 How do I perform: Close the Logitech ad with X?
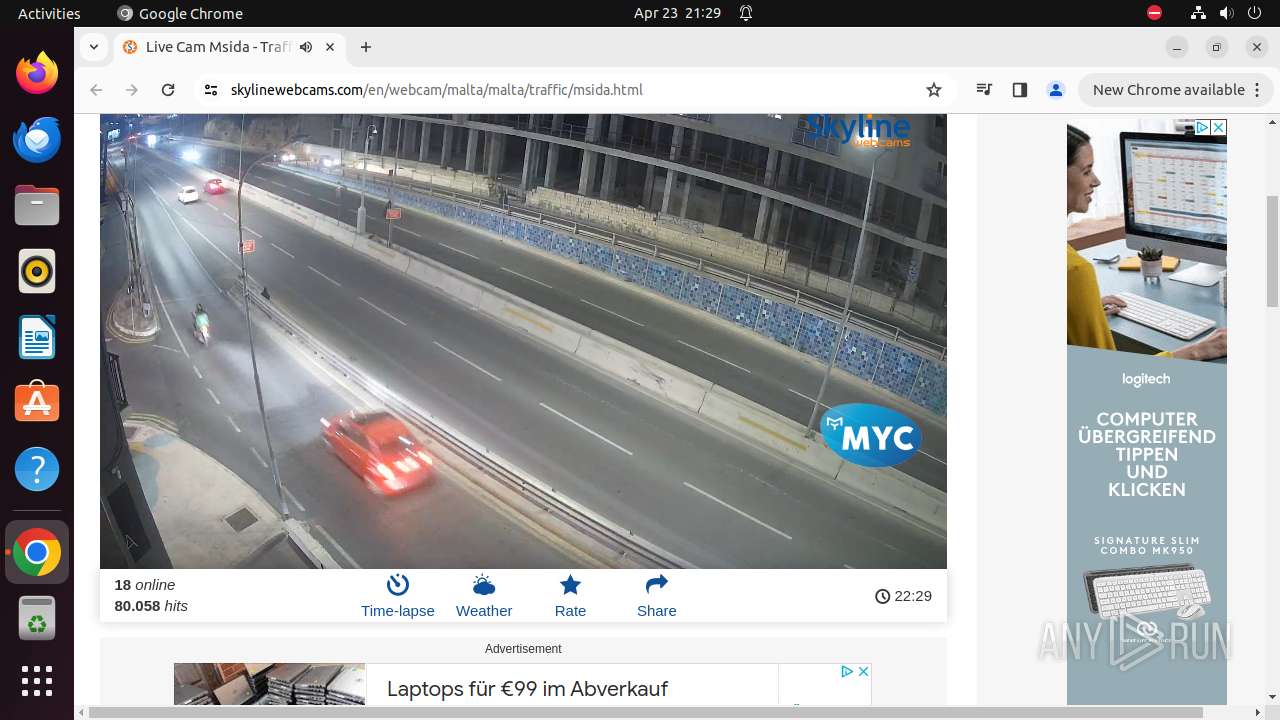pos(1218,128)
